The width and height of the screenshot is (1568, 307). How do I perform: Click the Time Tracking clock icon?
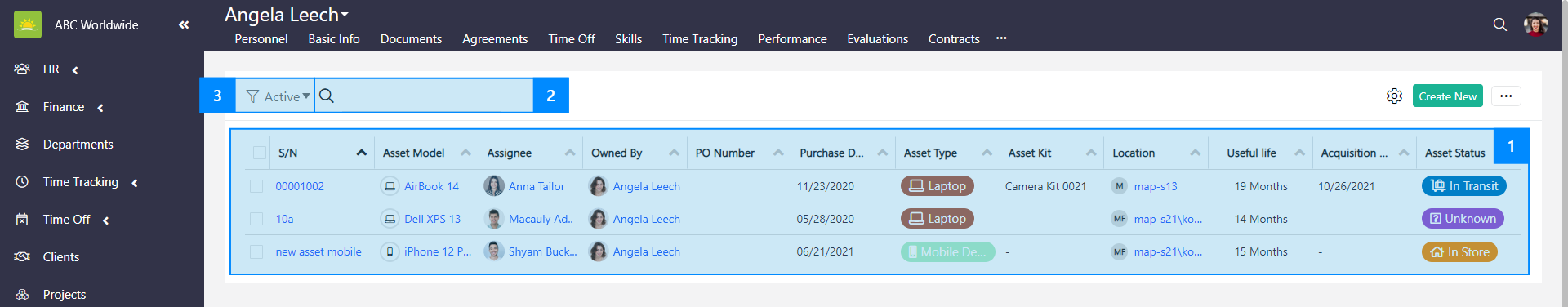[22, 182]
